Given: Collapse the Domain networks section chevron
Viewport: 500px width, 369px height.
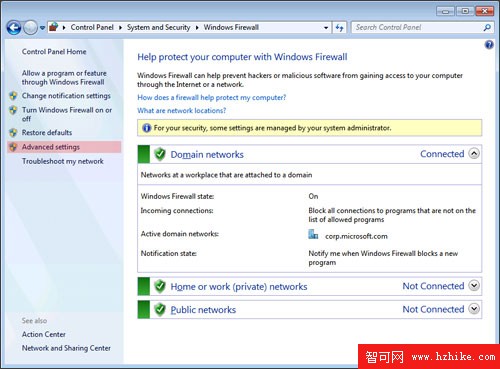Looking at the screenshot, I should point(474,154).
